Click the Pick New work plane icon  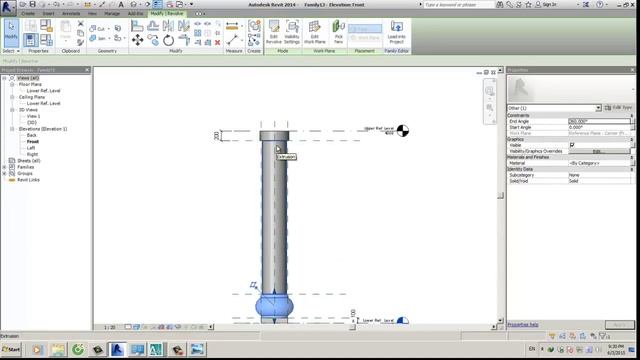pyautogui.click(x=338, y=32)
